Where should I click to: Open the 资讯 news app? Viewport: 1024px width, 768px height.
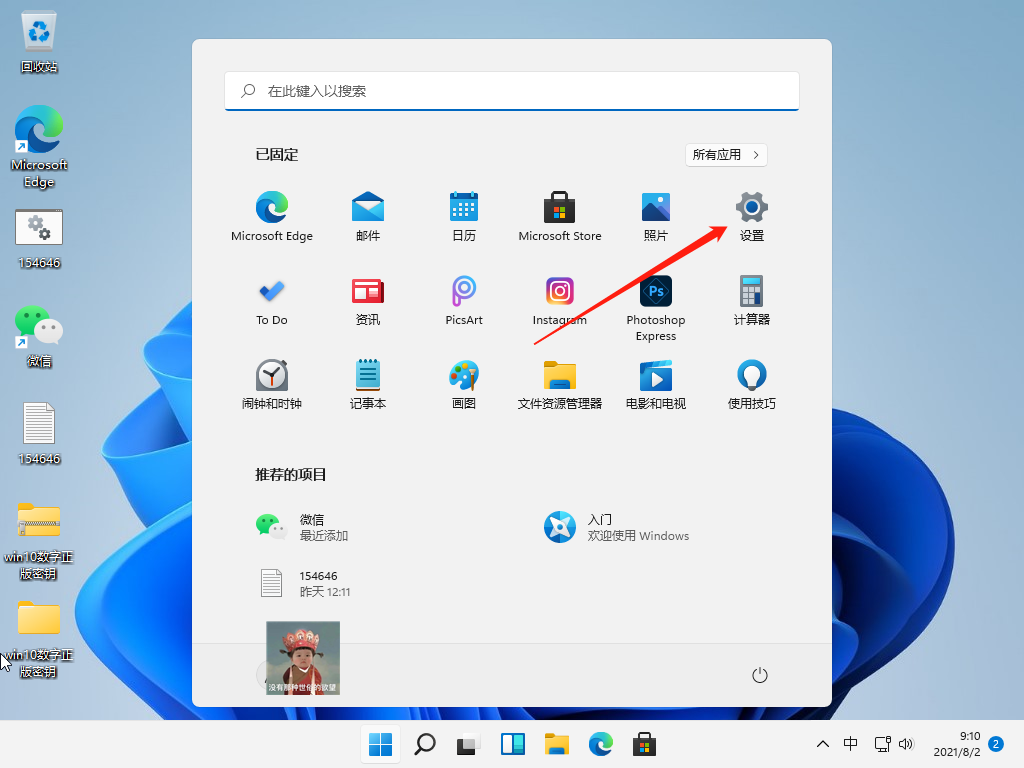368,301
